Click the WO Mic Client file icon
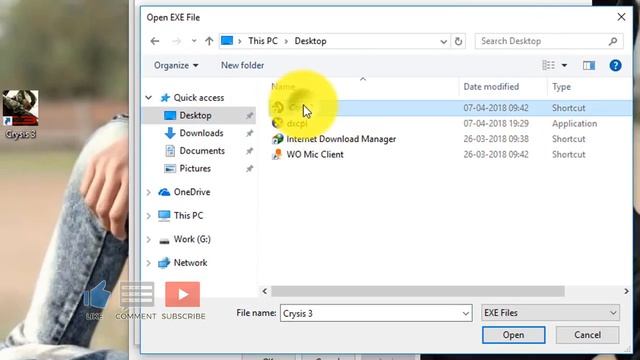Image resolution: width=640 pixels, height=360 pixels. 278,154
